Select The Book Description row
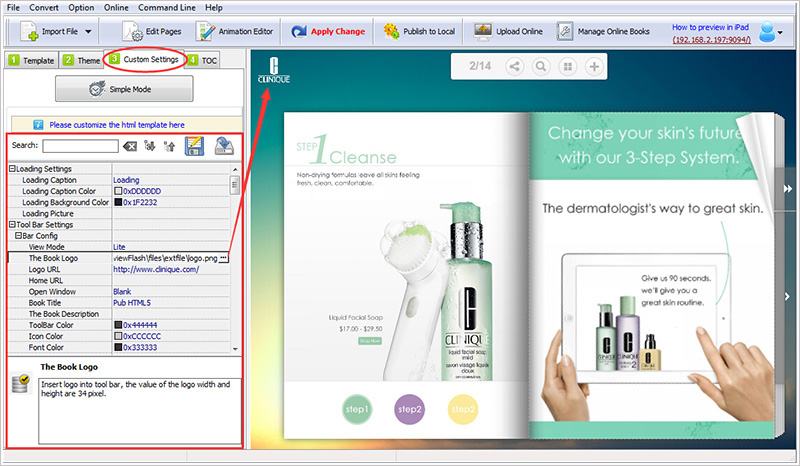 (x=119, y=314)
